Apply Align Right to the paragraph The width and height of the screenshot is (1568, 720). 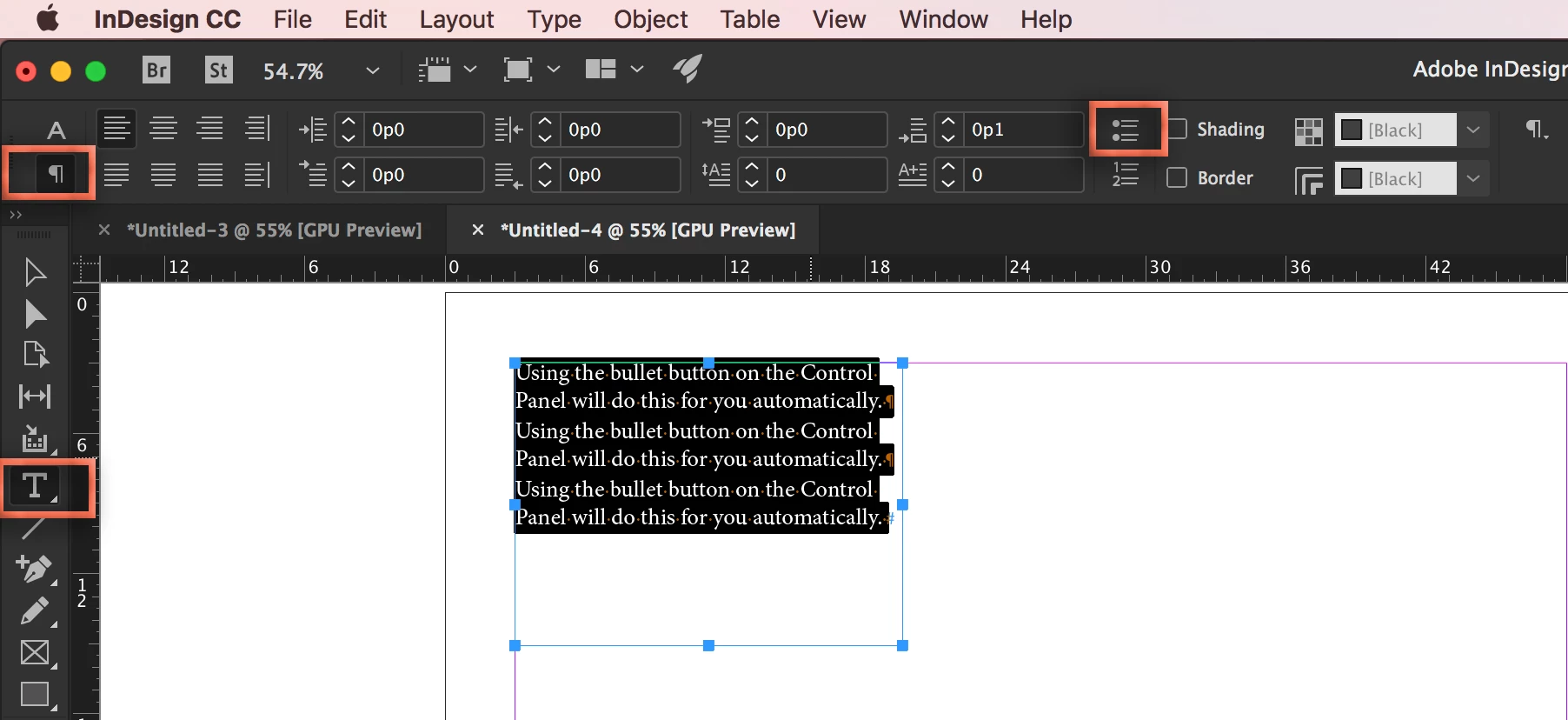pos(210,129)
